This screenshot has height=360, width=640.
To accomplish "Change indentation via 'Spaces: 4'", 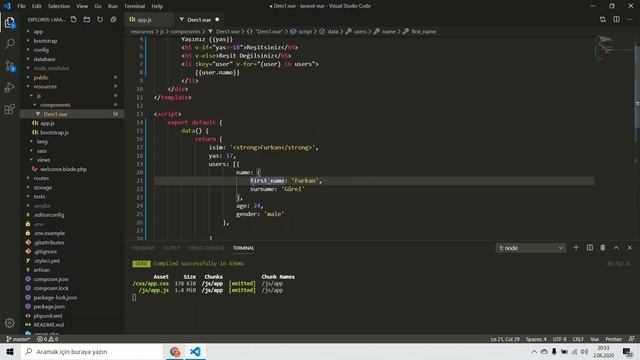I will 536,339.
